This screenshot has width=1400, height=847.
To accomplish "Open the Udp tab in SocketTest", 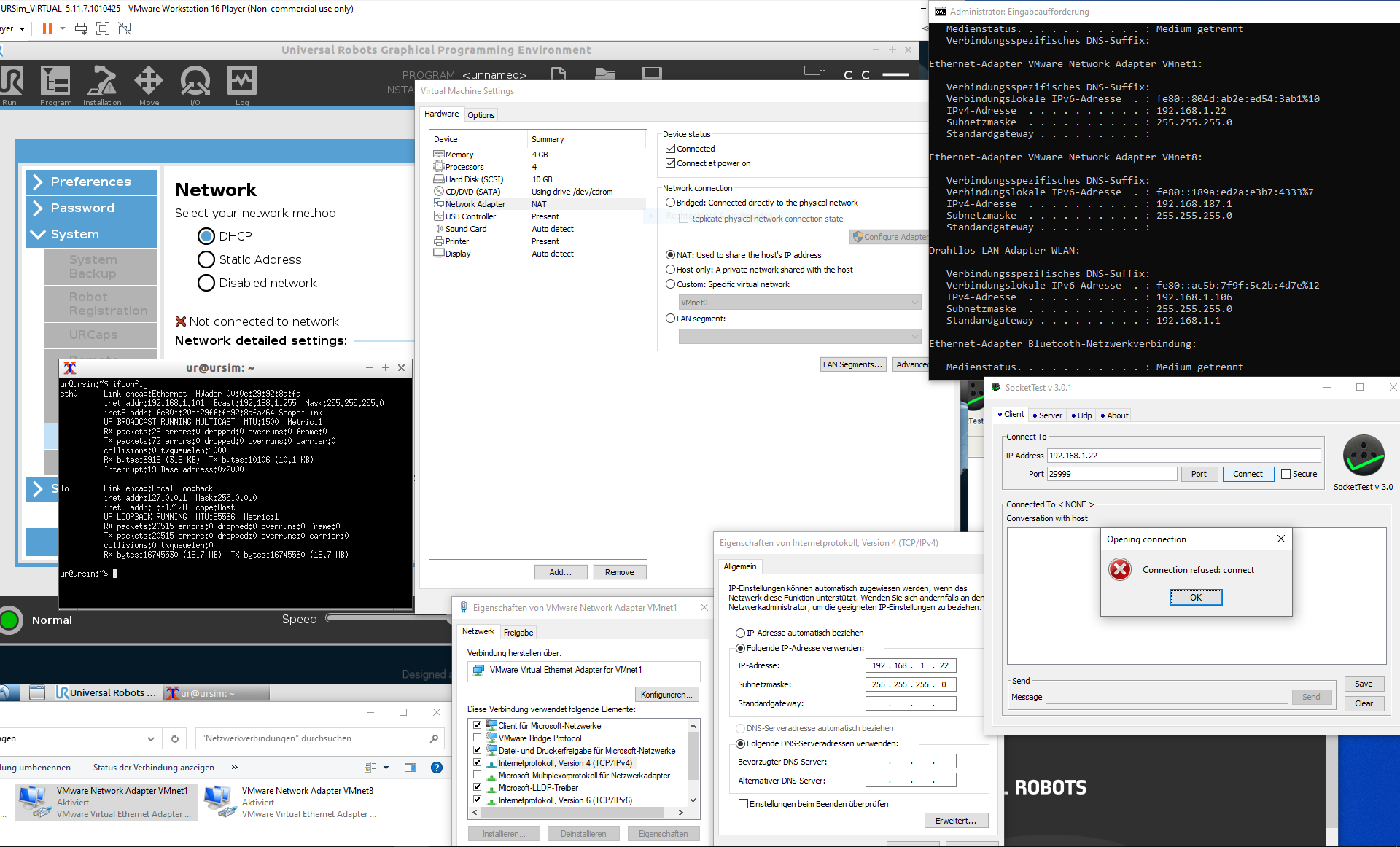I will [x=1081, y=415].
